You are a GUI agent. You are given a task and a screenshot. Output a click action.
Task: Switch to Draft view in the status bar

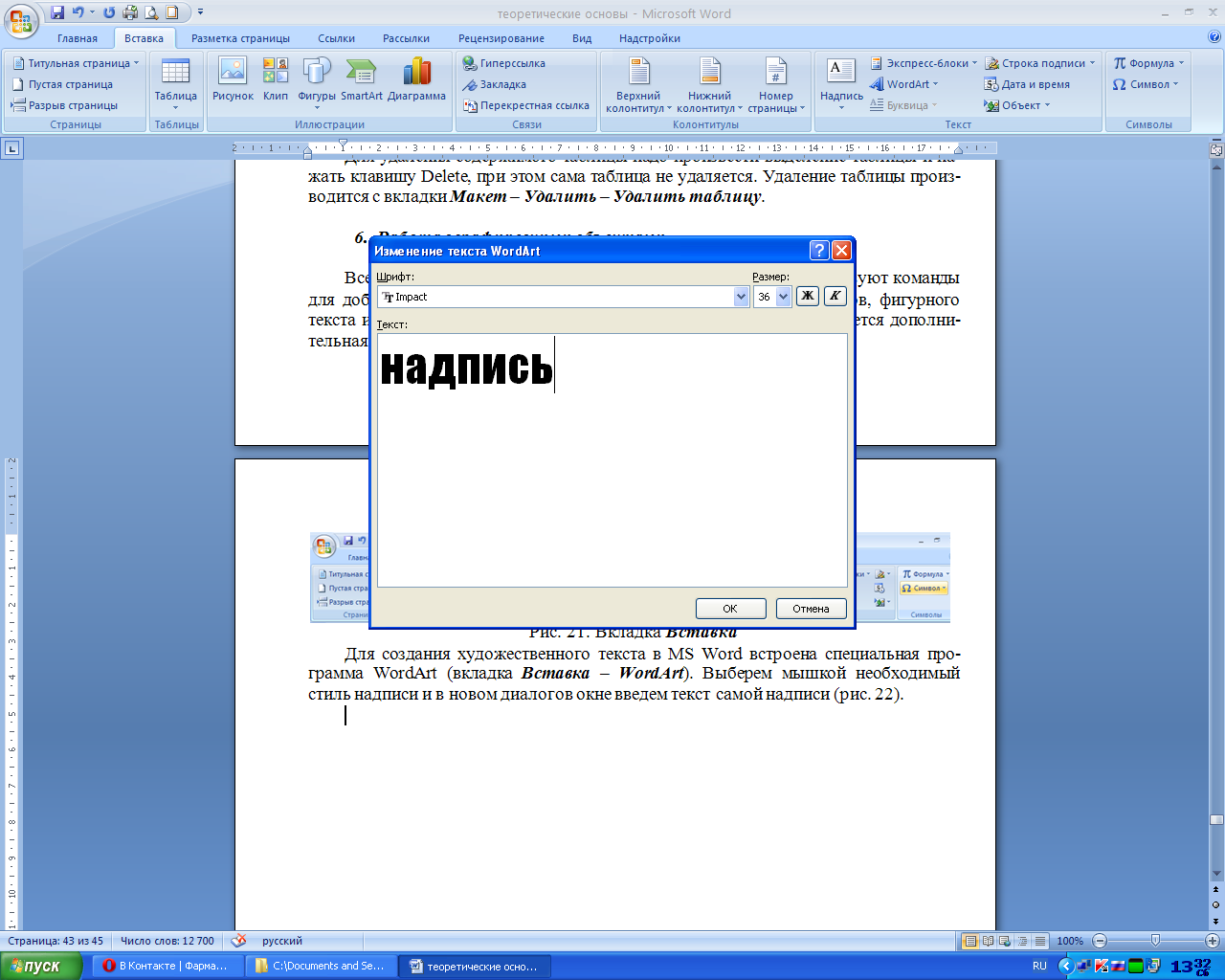(x=1040, y=941)
